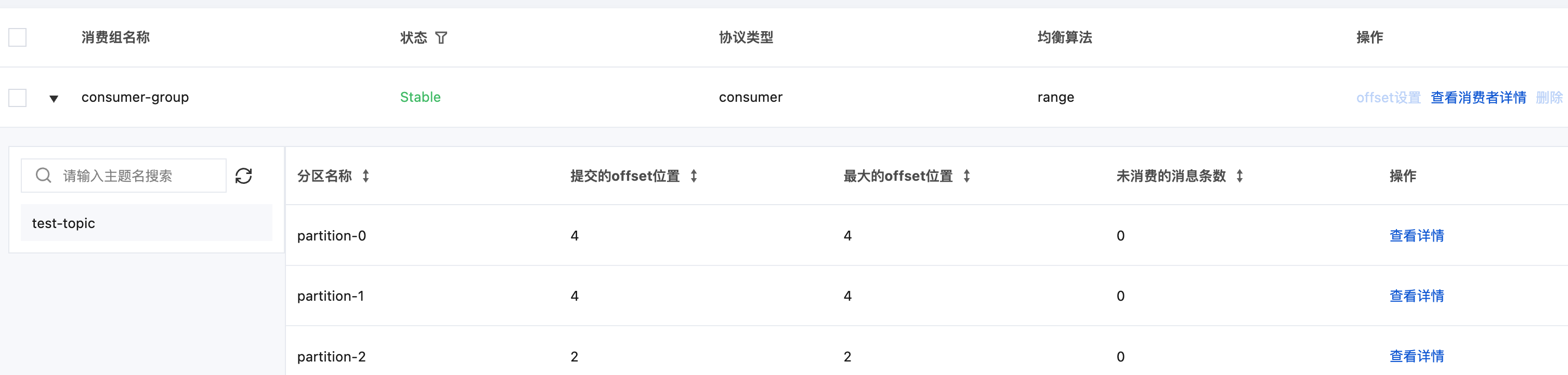Screen dimensions: 1568x375
Task: Focus the topic name search field
Action: (x=134, y=176)
